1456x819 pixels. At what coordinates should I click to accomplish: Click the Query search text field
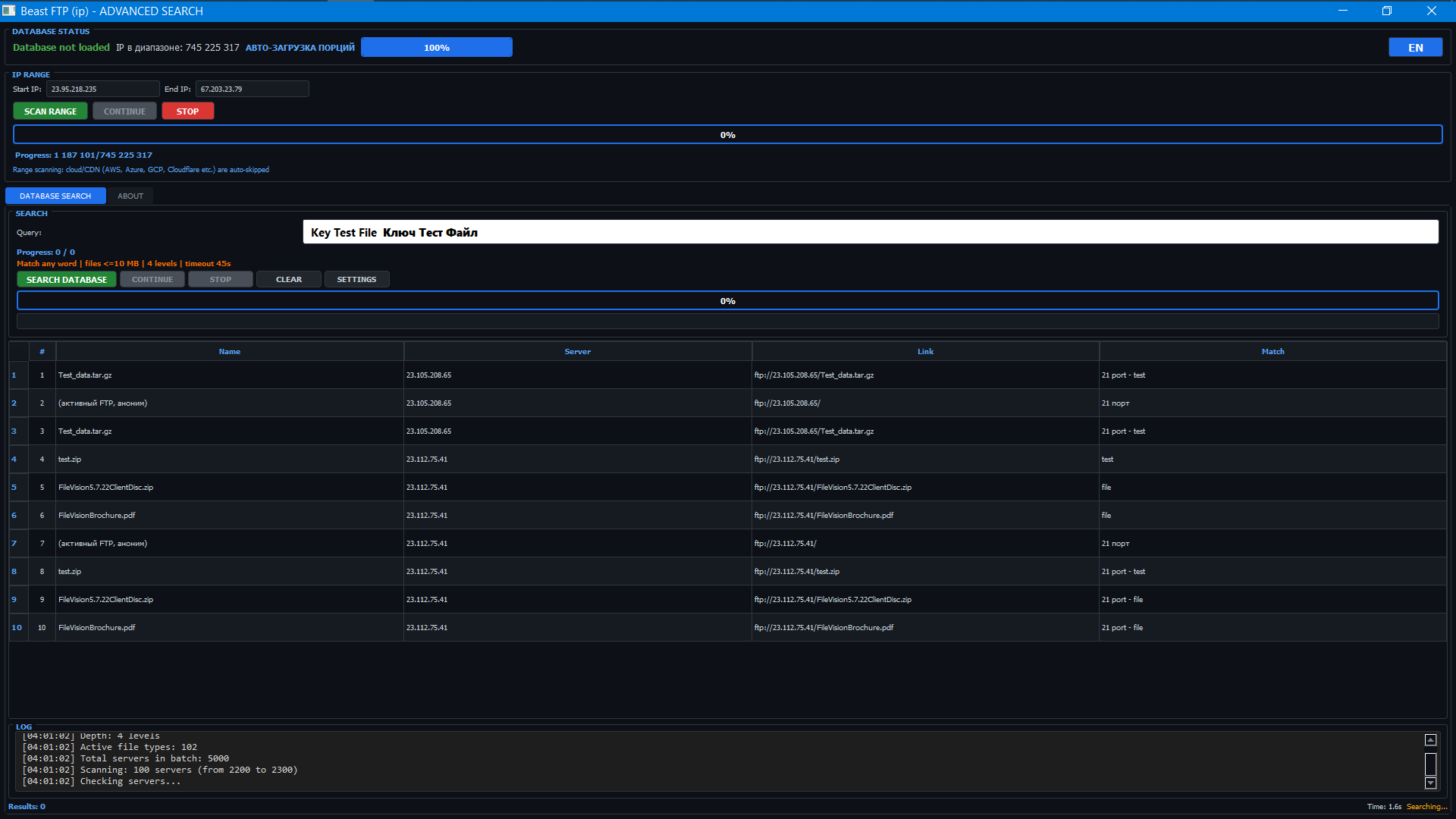pos(871,232)
